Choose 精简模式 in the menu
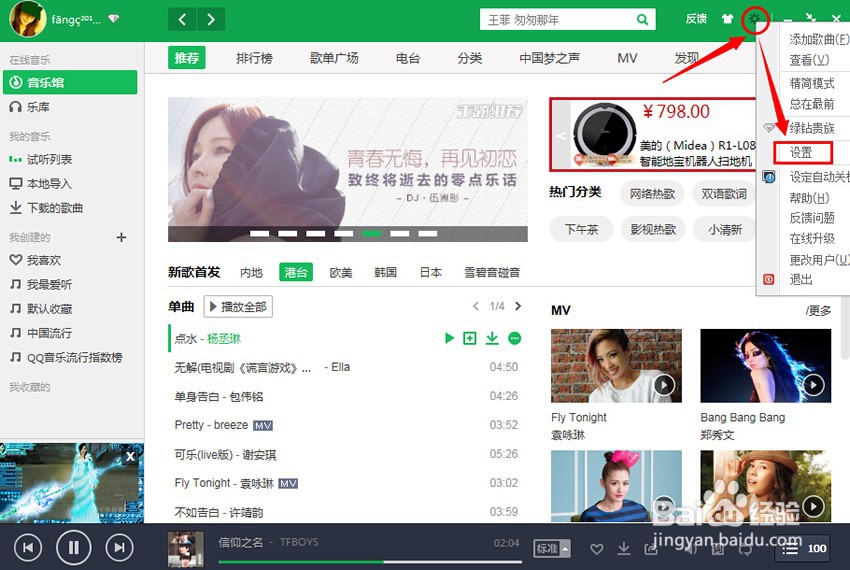Viewport: 850px width, 570px height. coord(812,84)
